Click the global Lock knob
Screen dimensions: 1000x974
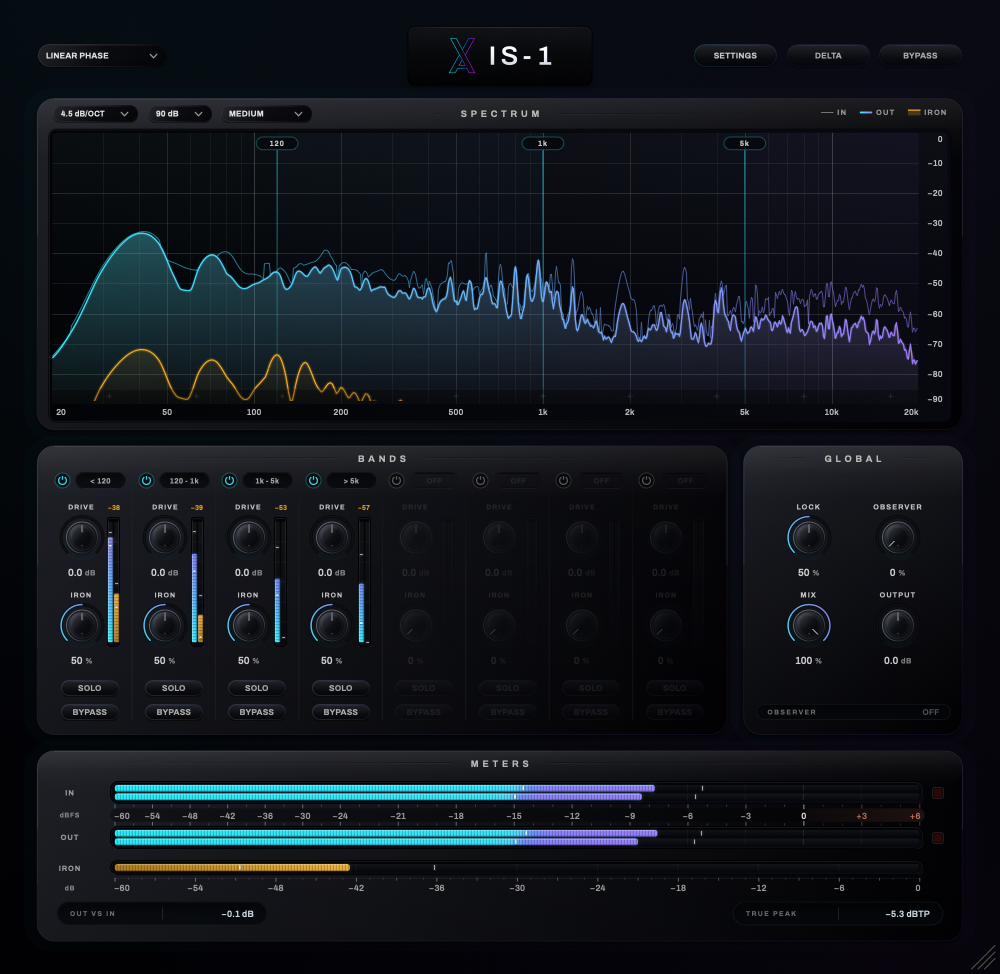click(x=809, y=537)
